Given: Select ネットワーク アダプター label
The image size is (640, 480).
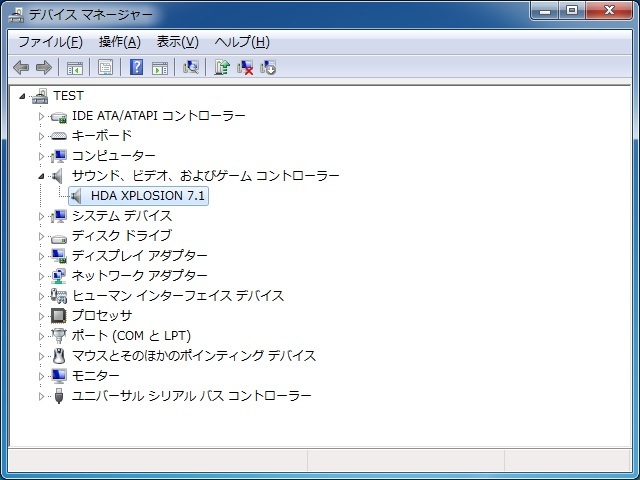Looking at the screenshot, I should click(140, 276).
